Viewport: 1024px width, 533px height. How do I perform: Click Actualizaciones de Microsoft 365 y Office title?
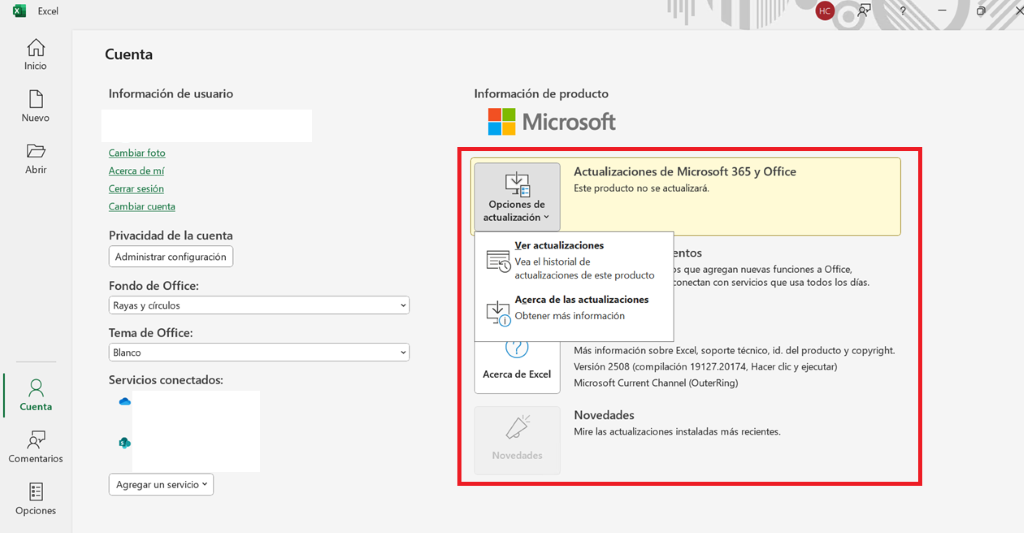(x=685, y=171)
